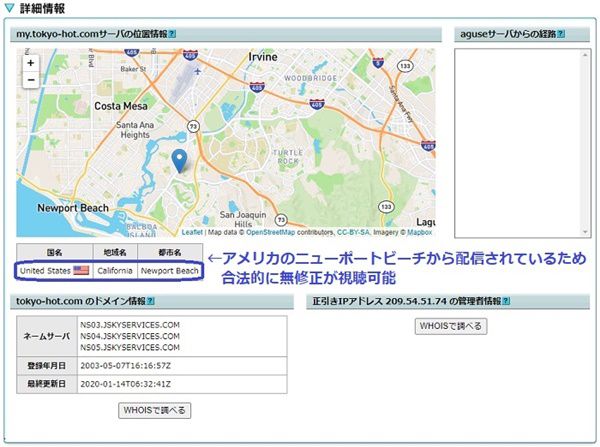Click the airport plane icon on map
Image resolution: width=600 pixels, height=447 pixels.
197,71
